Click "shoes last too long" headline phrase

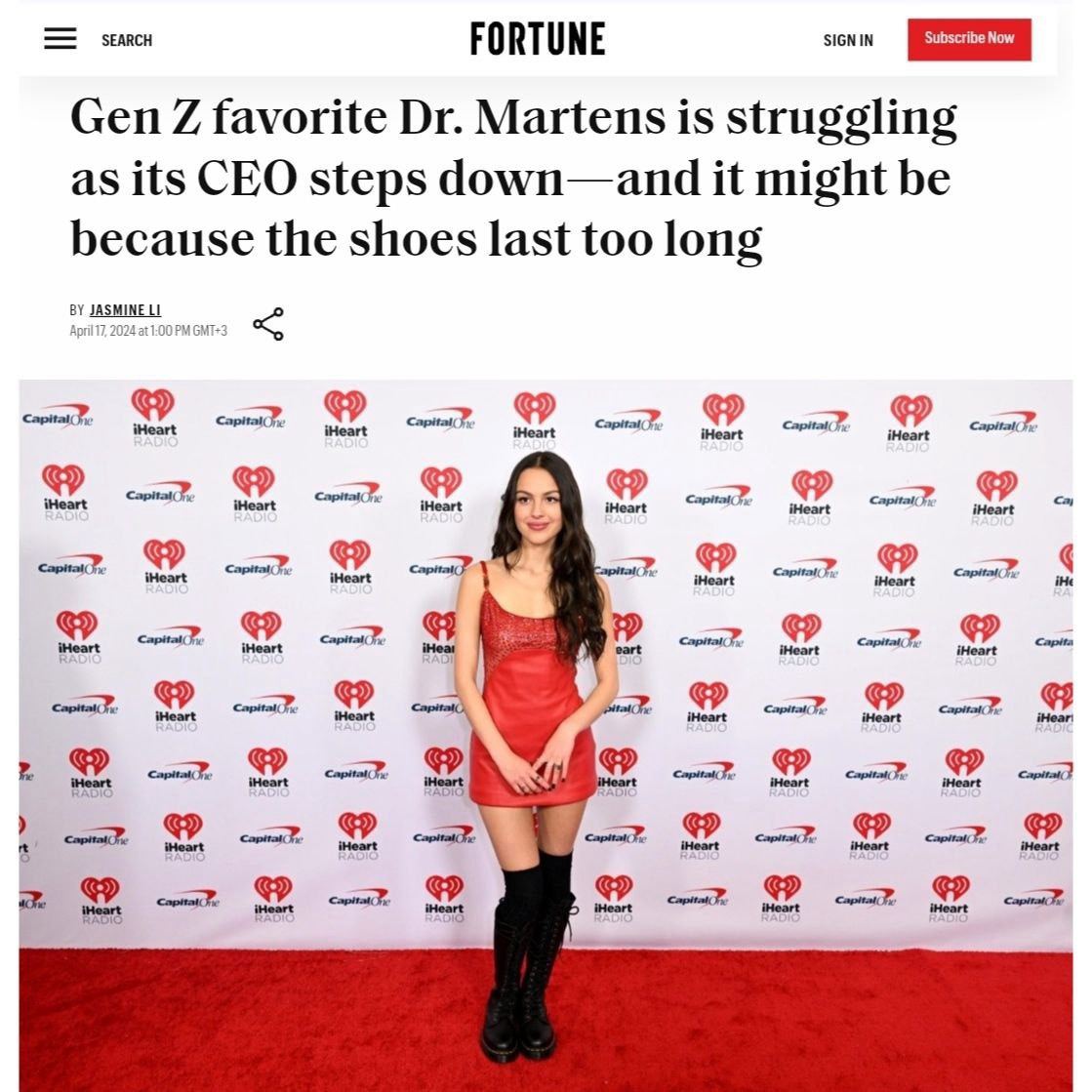click(555, 239)
